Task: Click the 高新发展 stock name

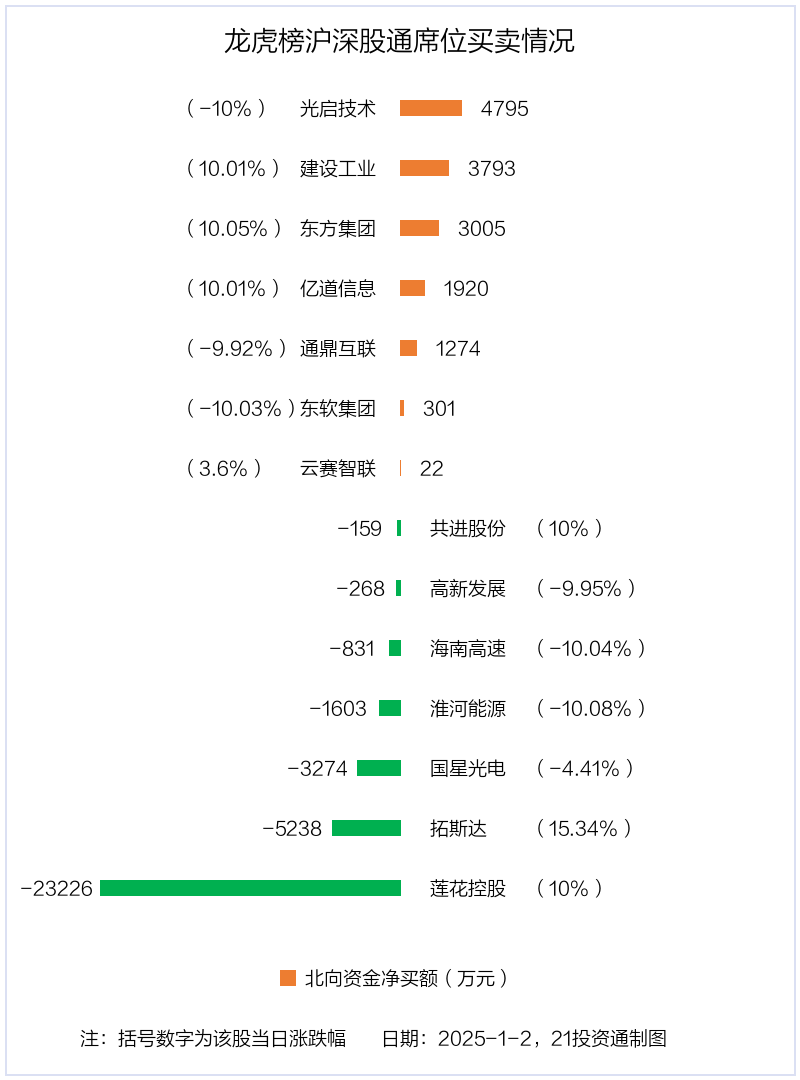Action: [468, 589]
